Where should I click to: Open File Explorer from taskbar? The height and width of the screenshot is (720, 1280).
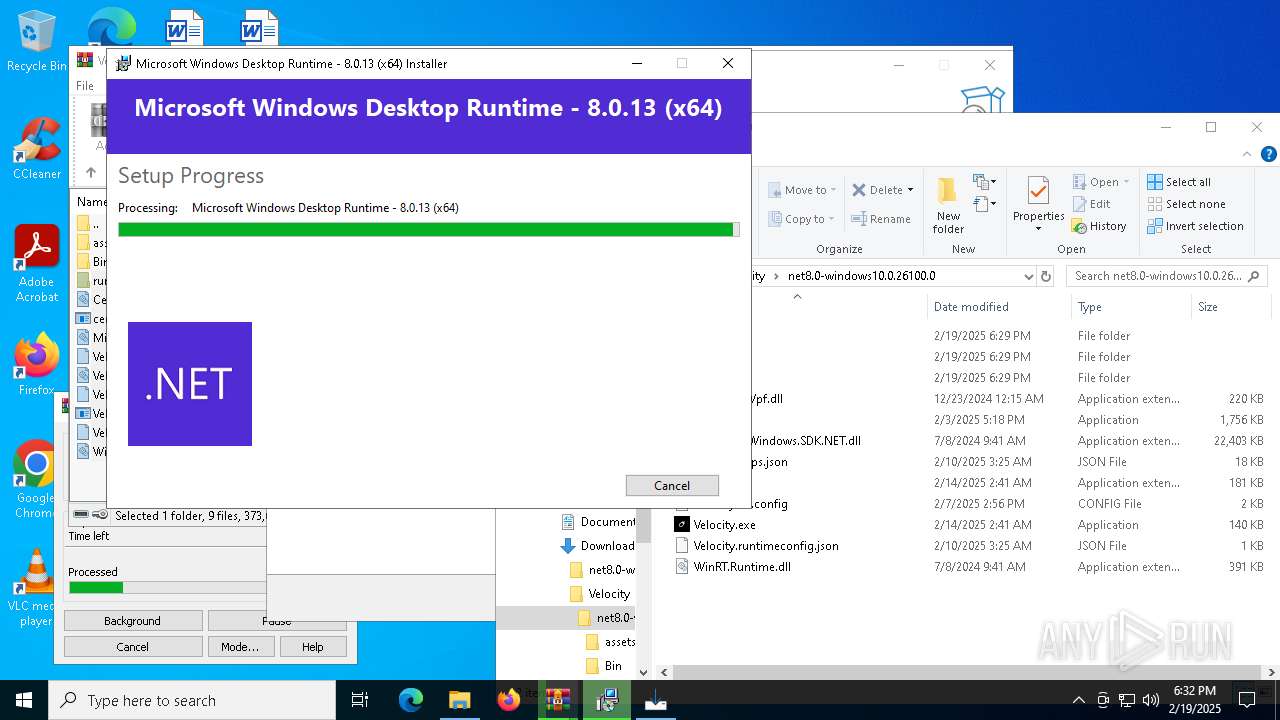[459, 700]
